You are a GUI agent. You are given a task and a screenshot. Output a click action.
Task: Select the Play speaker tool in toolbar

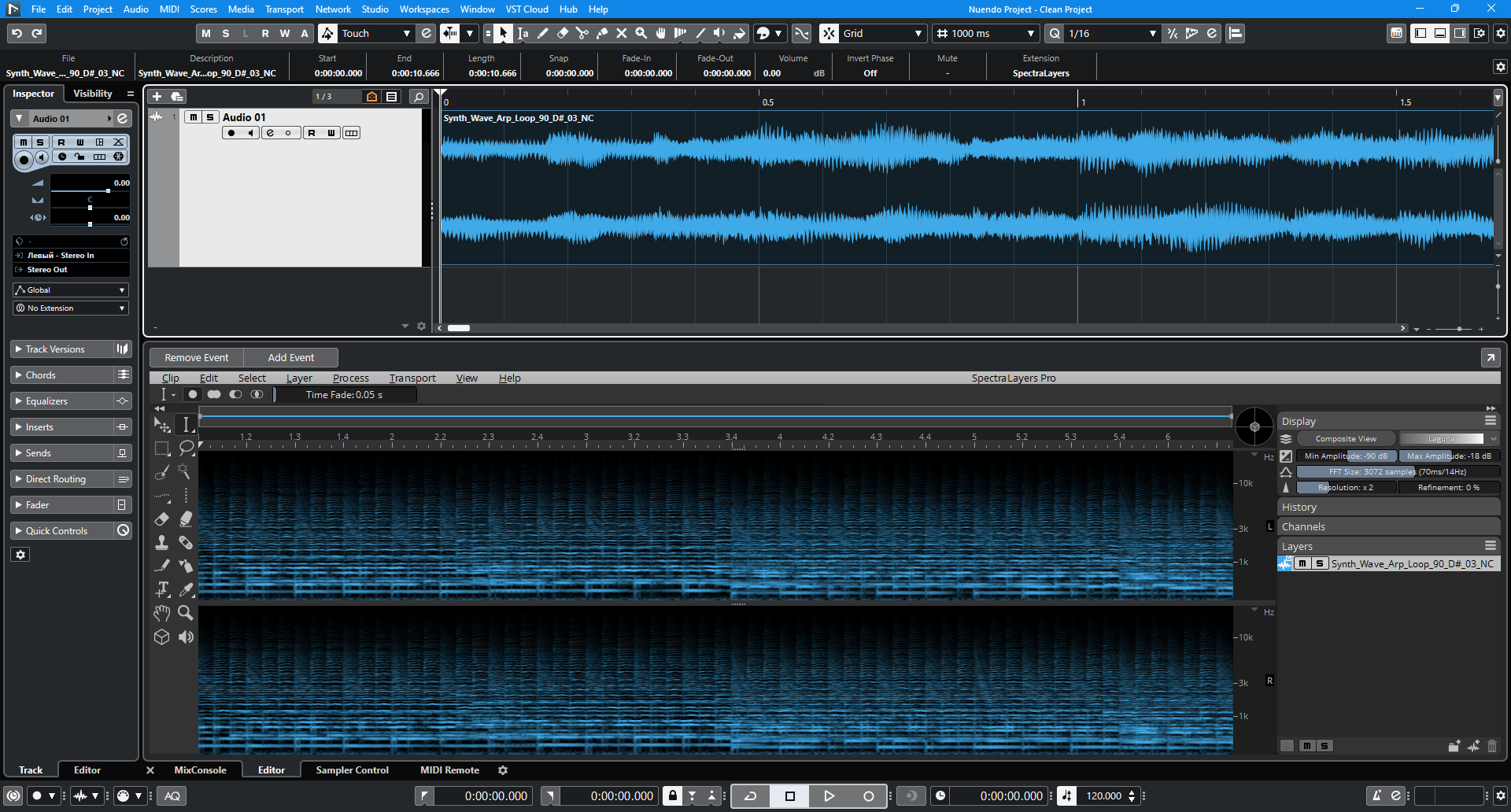pyautogui.click(x=720, y=33)
